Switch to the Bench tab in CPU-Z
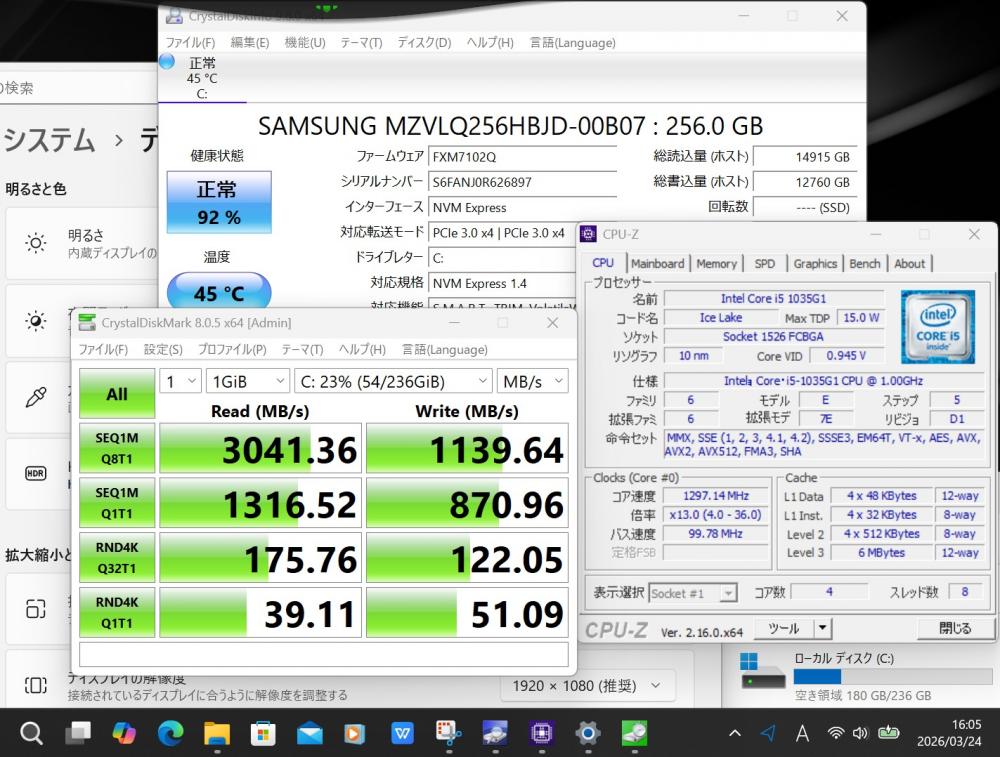This screenshot has width=1000, height=757. pyautogui.click(x=865, y=263)
